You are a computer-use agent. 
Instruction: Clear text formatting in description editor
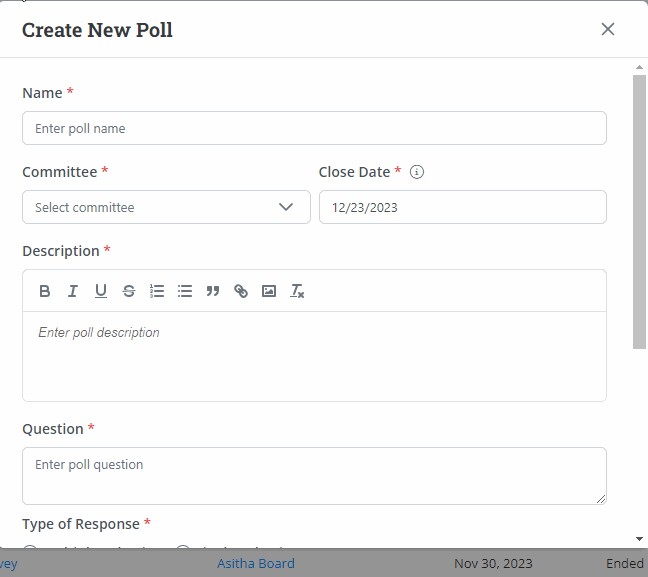click(297, 291)
